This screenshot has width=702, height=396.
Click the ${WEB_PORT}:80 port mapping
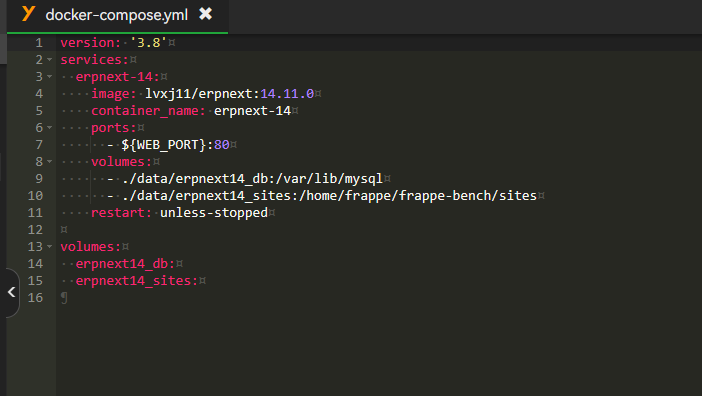point(176,145)
